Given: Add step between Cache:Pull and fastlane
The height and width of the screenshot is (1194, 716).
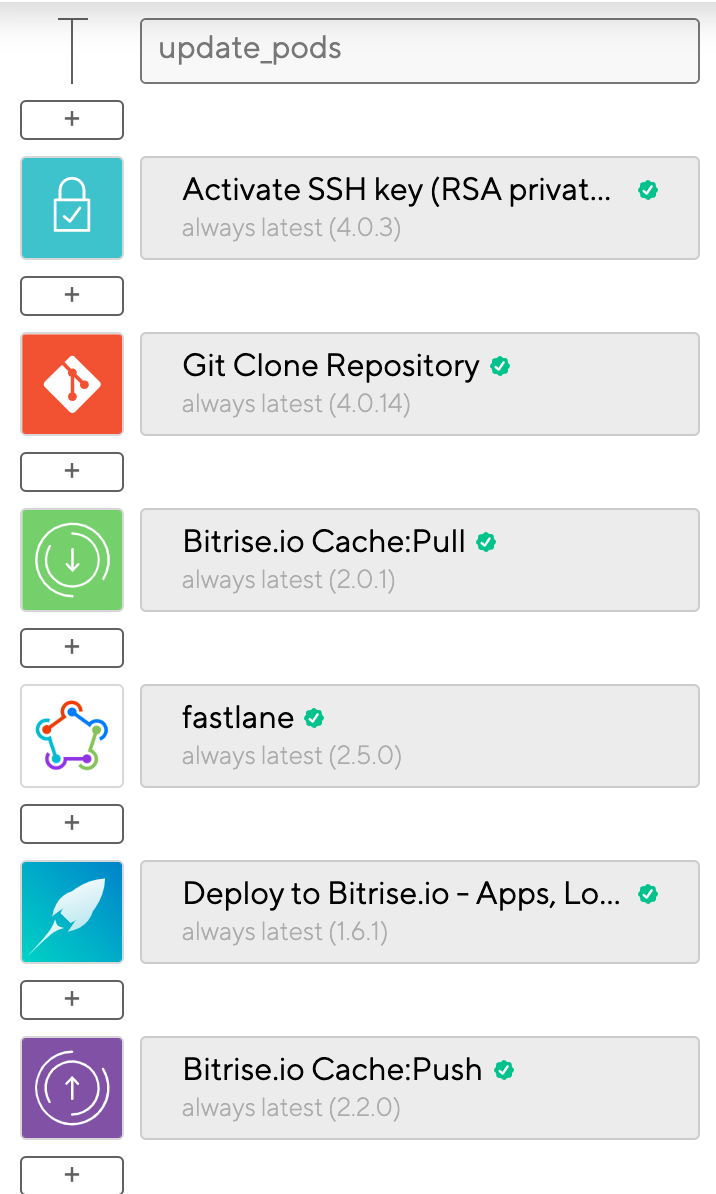Looking at the screenshot, I should (72, 648).
